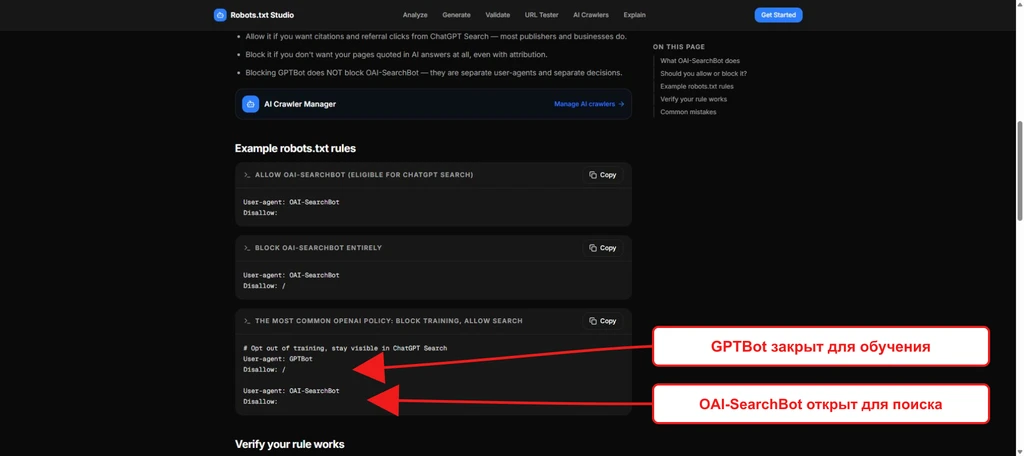Open the Analyze page in top navigation

coord(415,15)
